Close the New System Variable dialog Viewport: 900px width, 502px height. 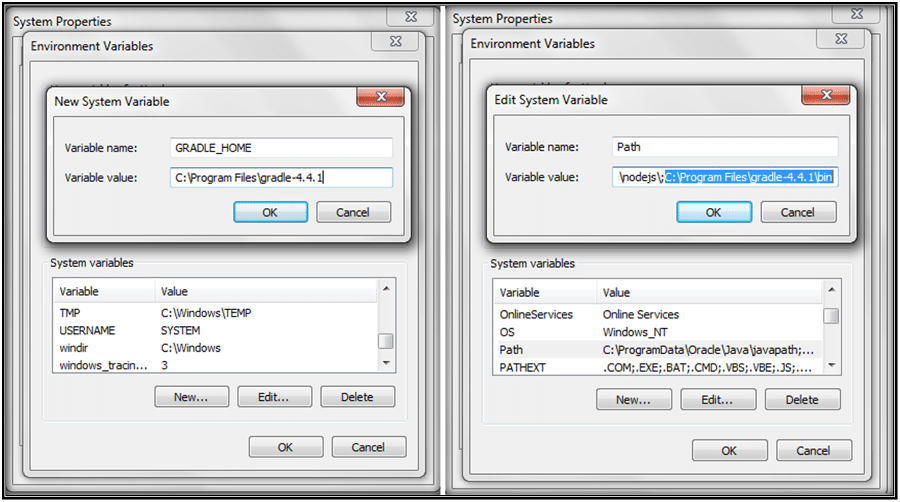381,97
